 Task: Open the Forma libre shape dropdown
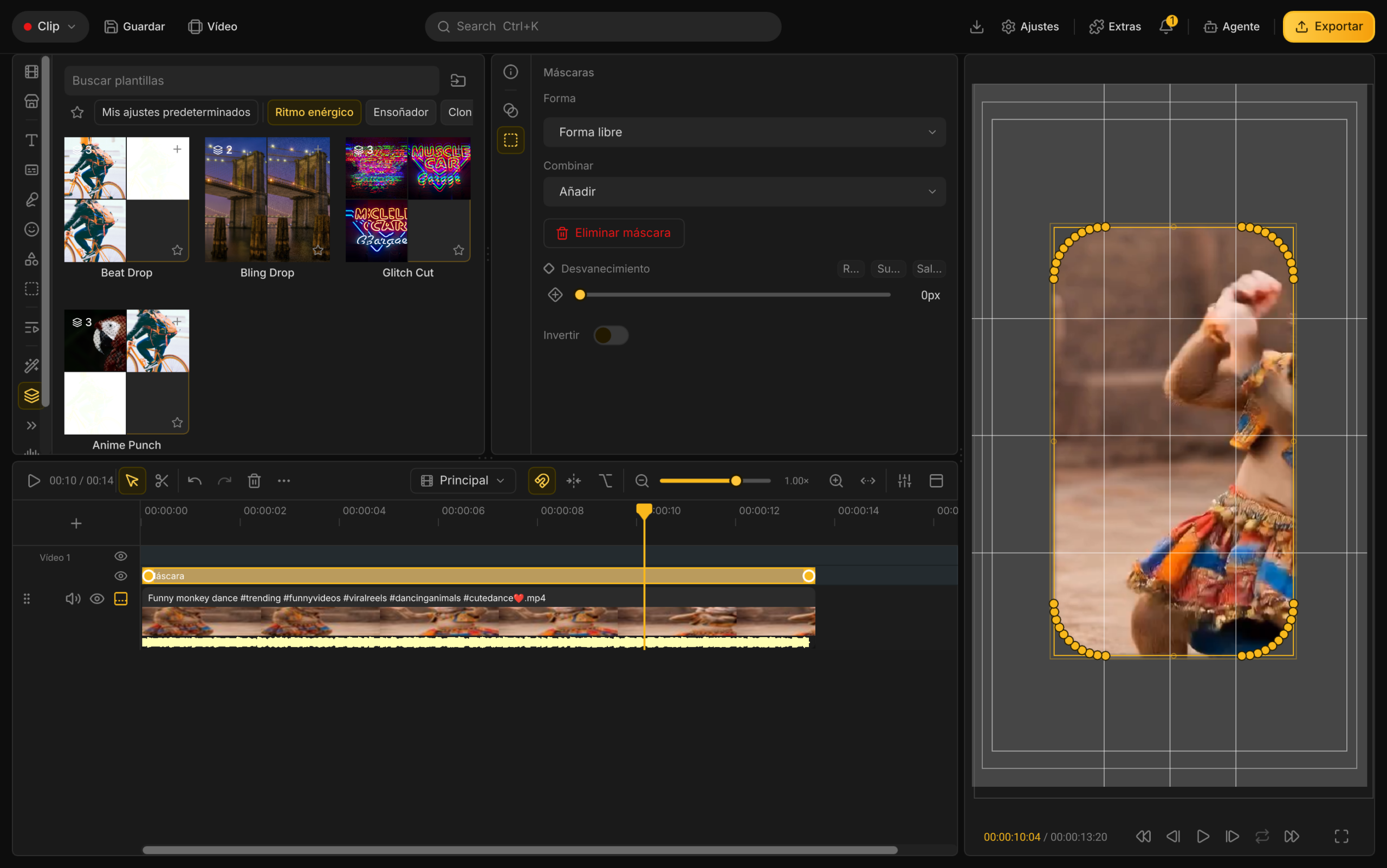(x=744, y=132)
